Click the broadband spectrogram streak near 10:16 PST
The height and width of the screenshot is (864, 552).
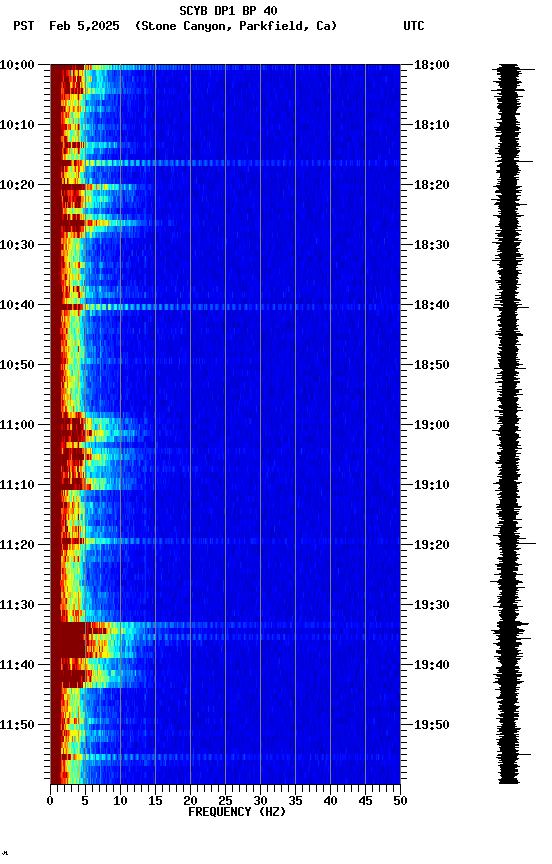tap(225, 163)
